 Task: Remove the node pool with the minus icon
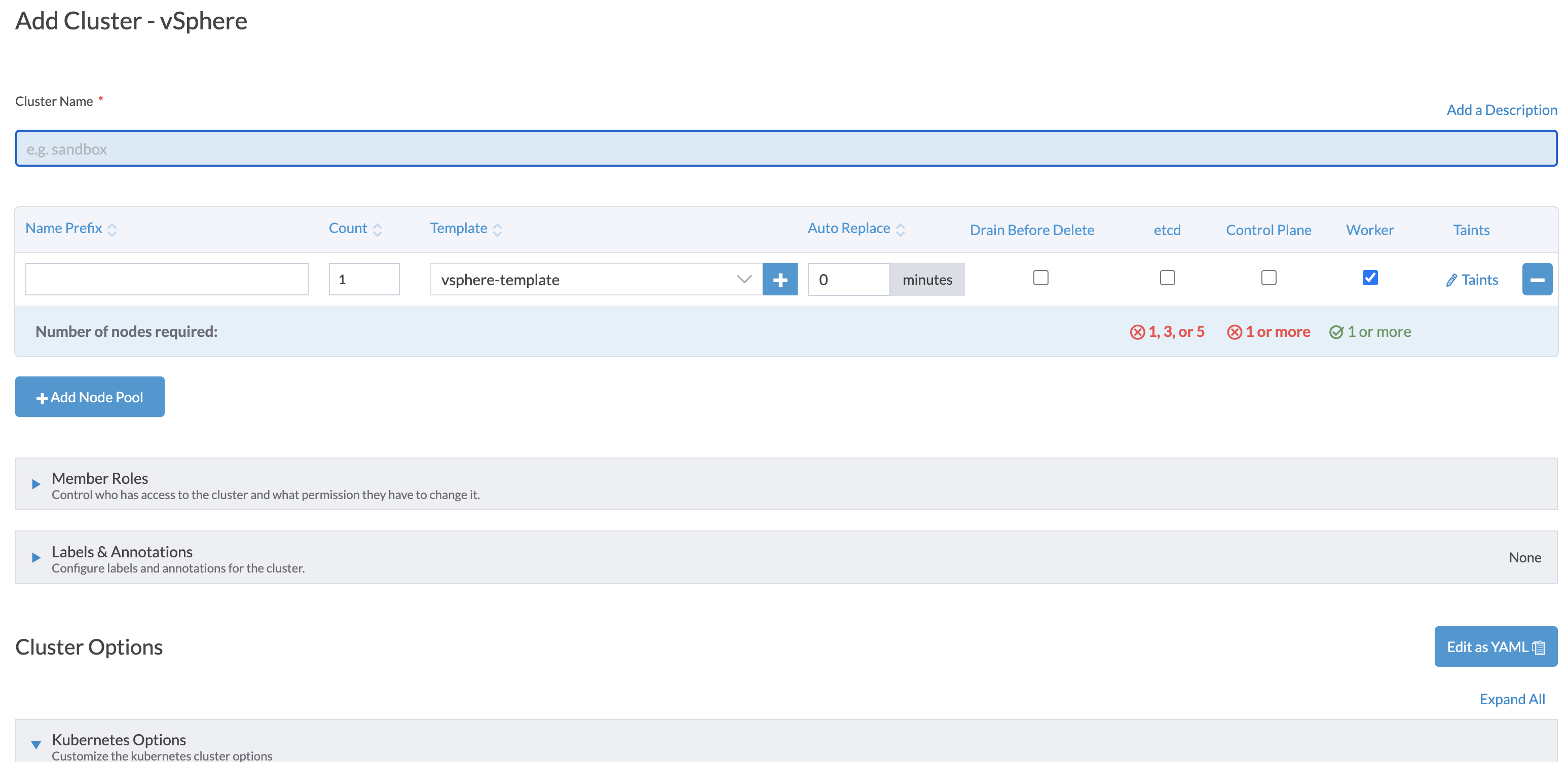pos(1538,279)
